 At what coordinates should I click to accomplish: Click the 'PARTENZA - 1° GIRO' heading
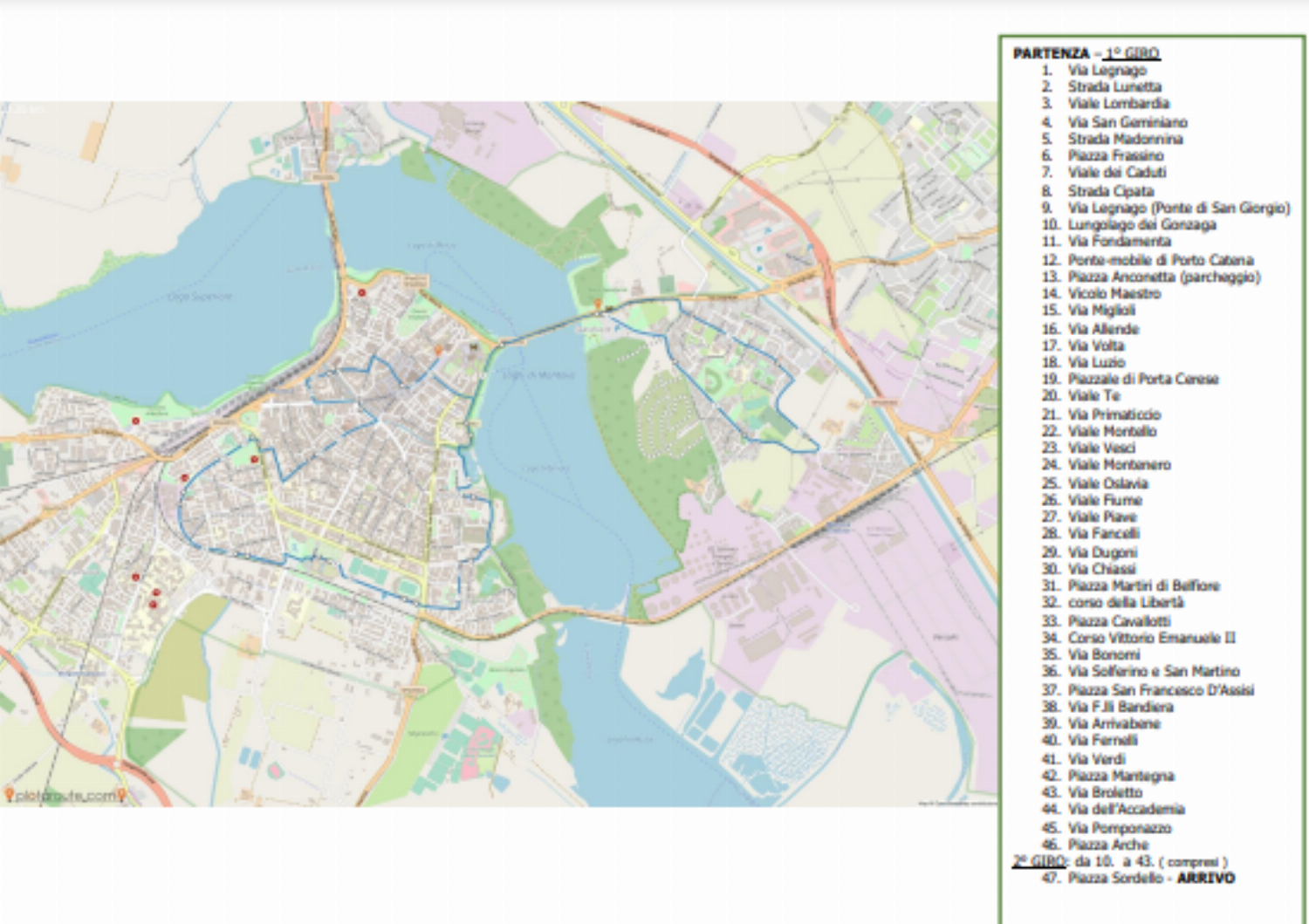click(1086, 53)
